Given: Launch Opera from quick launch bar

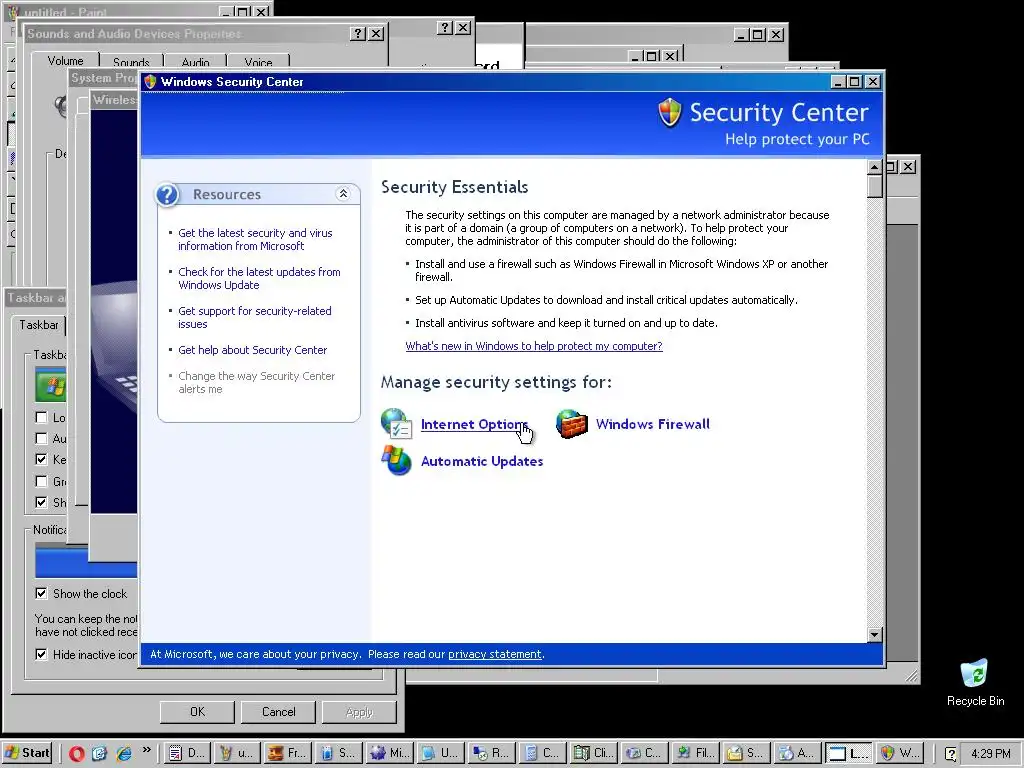Looking at the screenshot, I should pos(76,754).
